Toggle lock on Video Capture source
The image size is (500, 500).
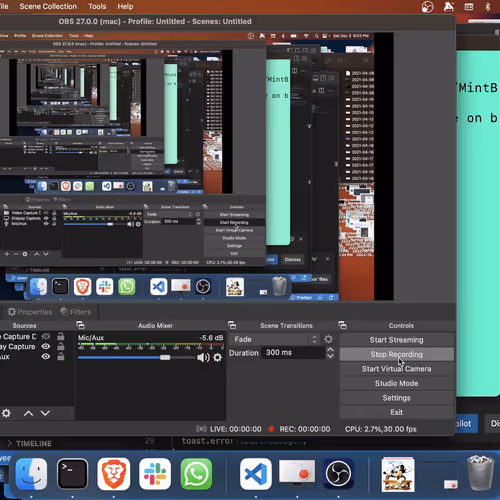pos(61,336)
